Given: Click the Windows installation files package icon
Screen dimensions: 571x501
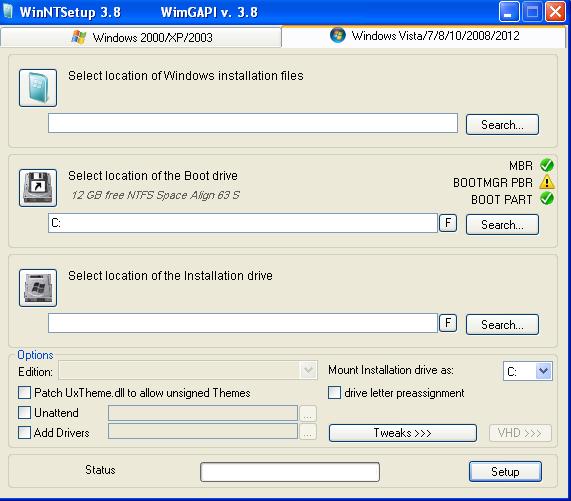Looking at the screenshot, I should tap(38, 88).
